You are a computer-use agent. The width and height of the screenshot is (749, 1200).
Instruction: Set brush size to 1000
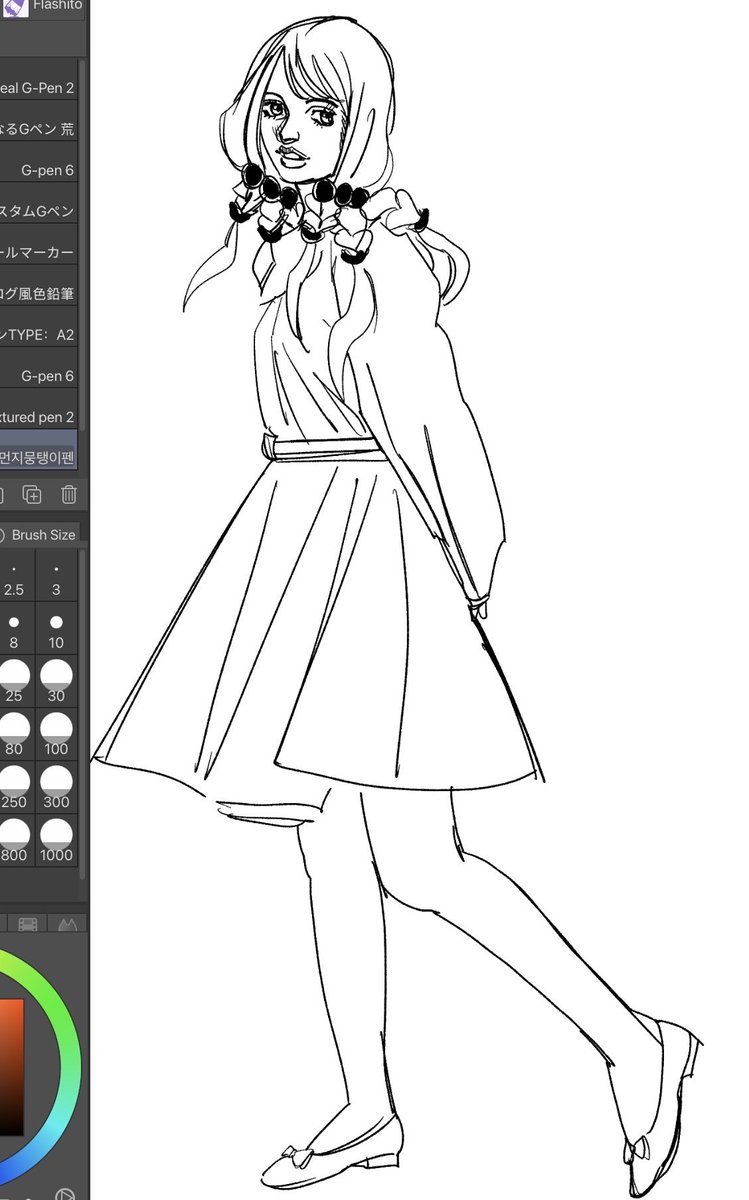tap(56, 841)
